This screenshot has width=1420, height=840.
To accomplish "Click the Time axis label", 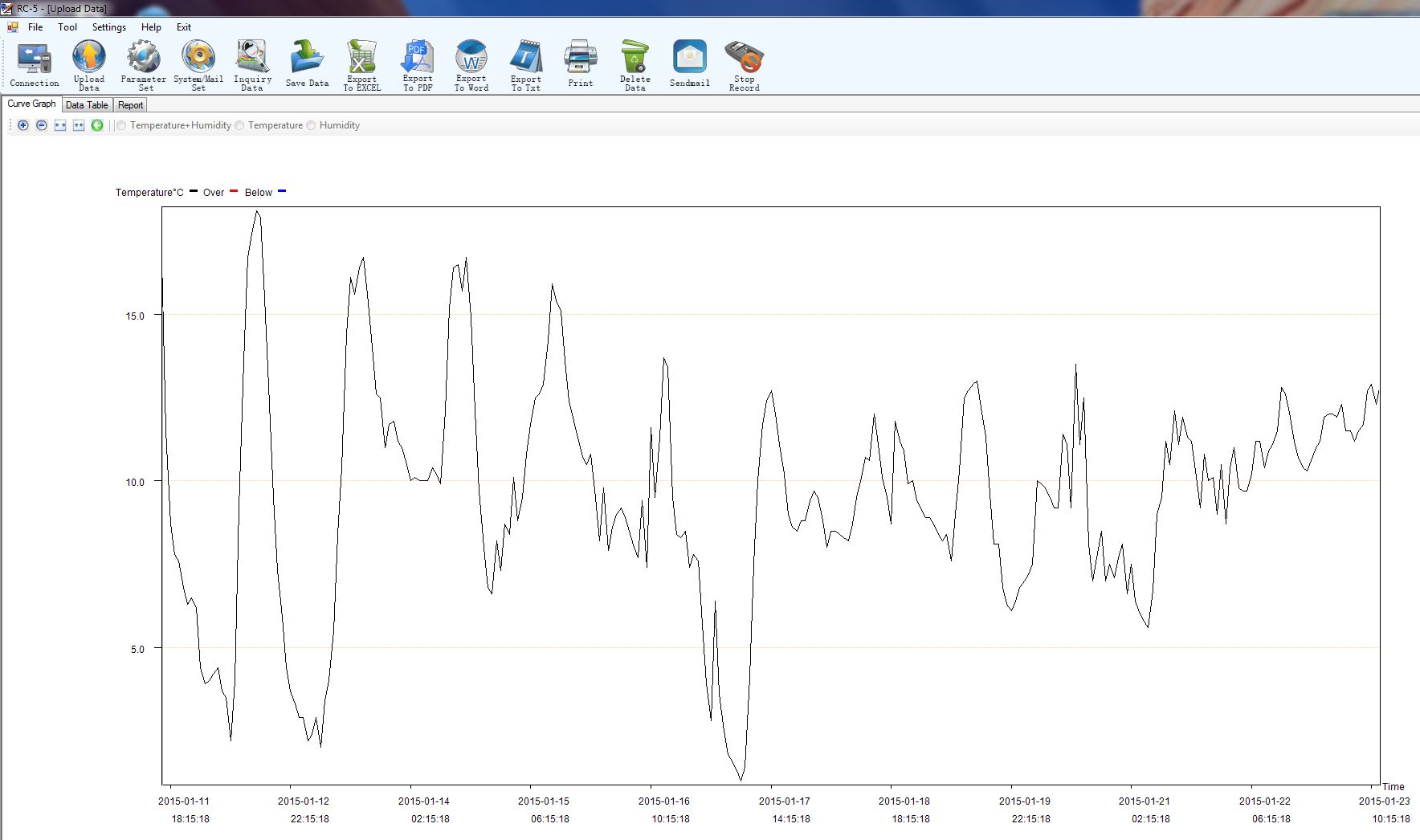I will [x=1393, y=787].
